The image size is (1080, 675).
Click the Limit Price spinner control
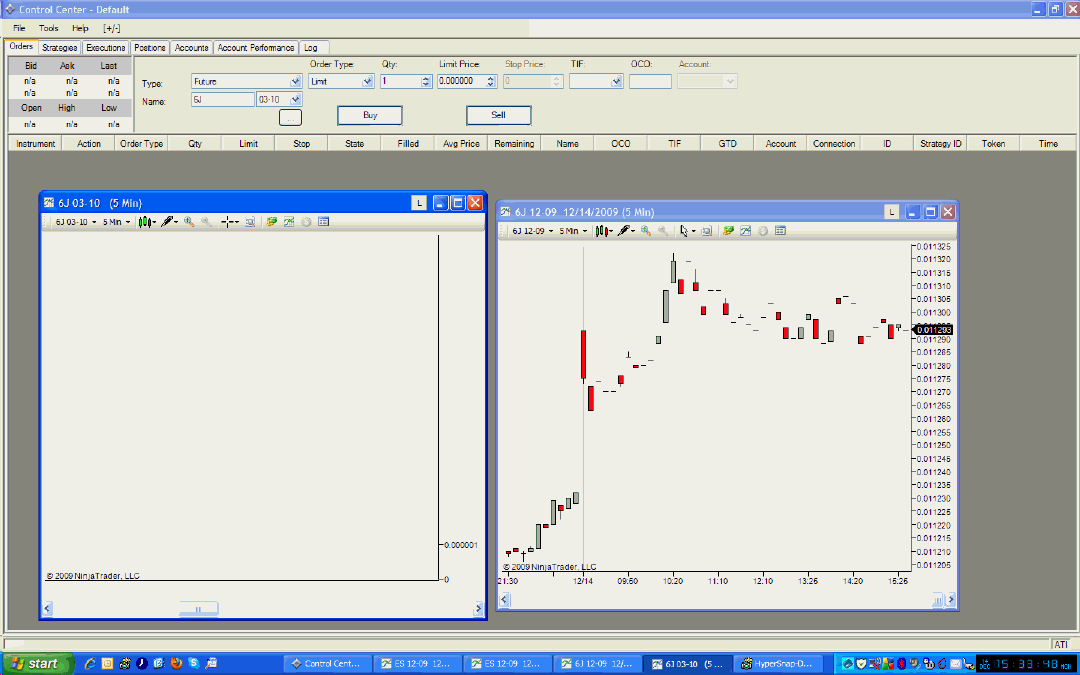(491, 81)
